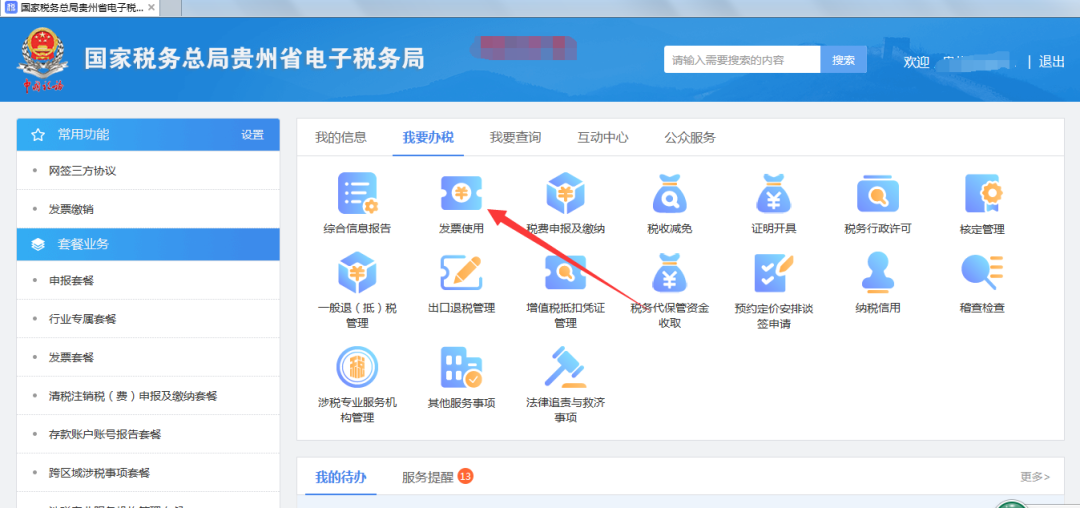This screenshot has height=508, width=1080.
Task: Click the 搜索 button
Action: (x=844, y=60)
